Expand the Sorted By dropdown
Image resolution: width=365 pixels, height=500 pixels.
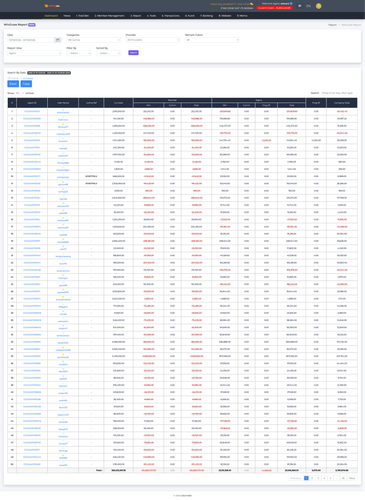click(108, 53)
